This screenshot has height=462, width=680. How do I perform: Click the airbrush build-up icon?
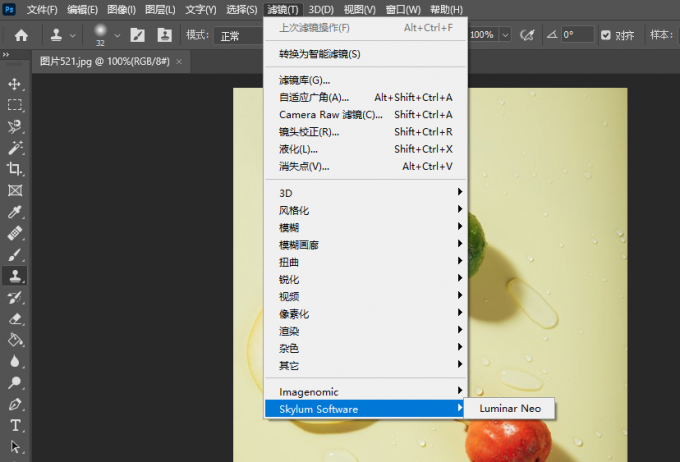click(527, 35)
